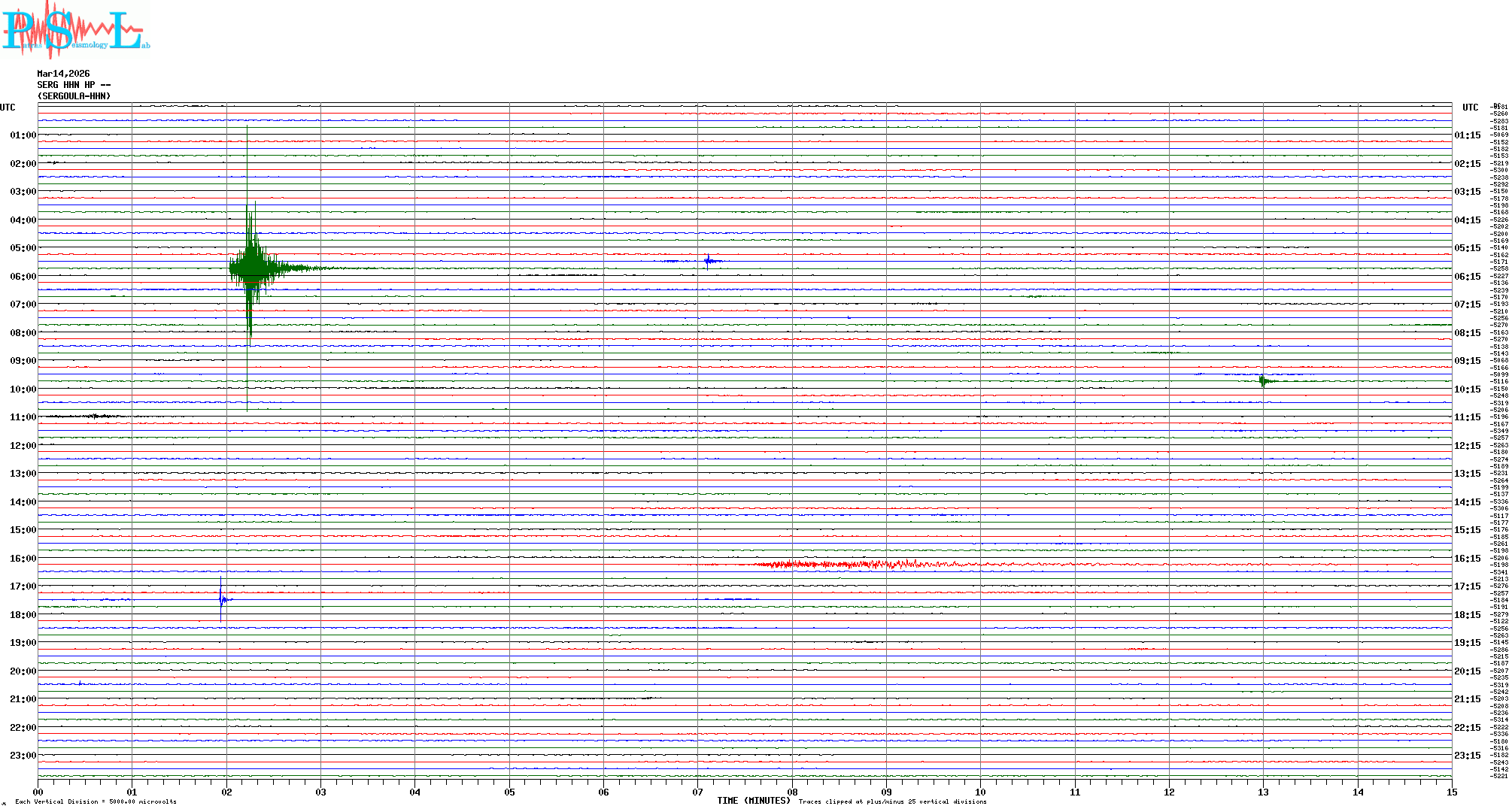Click minute 15 on the bottom time axis
Viewport: 1512px width, 812px height.
pyautogui.click(x=1451, y=792)
